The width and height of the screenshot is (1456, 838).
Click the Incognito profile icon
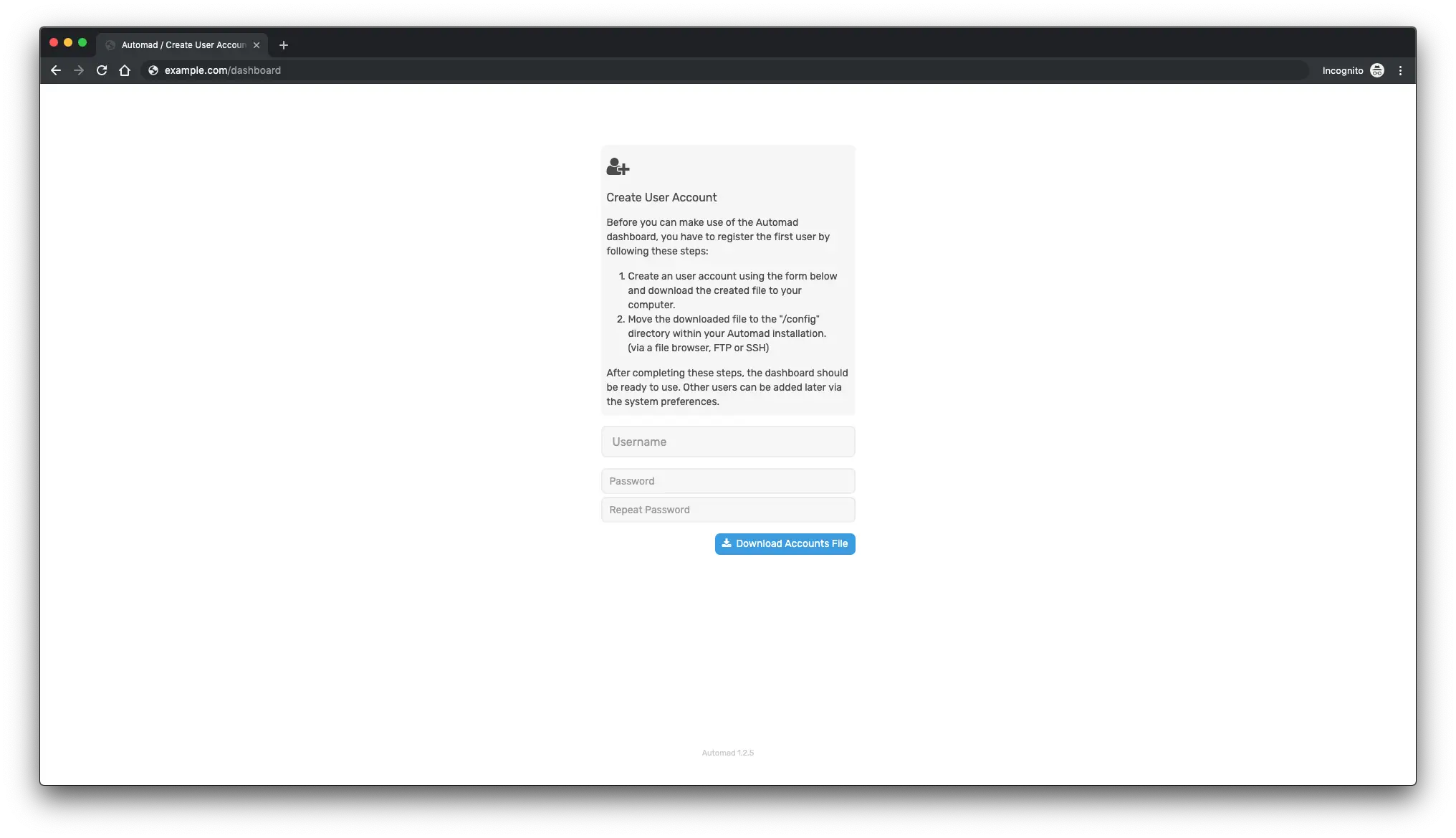coord(1377,70)
